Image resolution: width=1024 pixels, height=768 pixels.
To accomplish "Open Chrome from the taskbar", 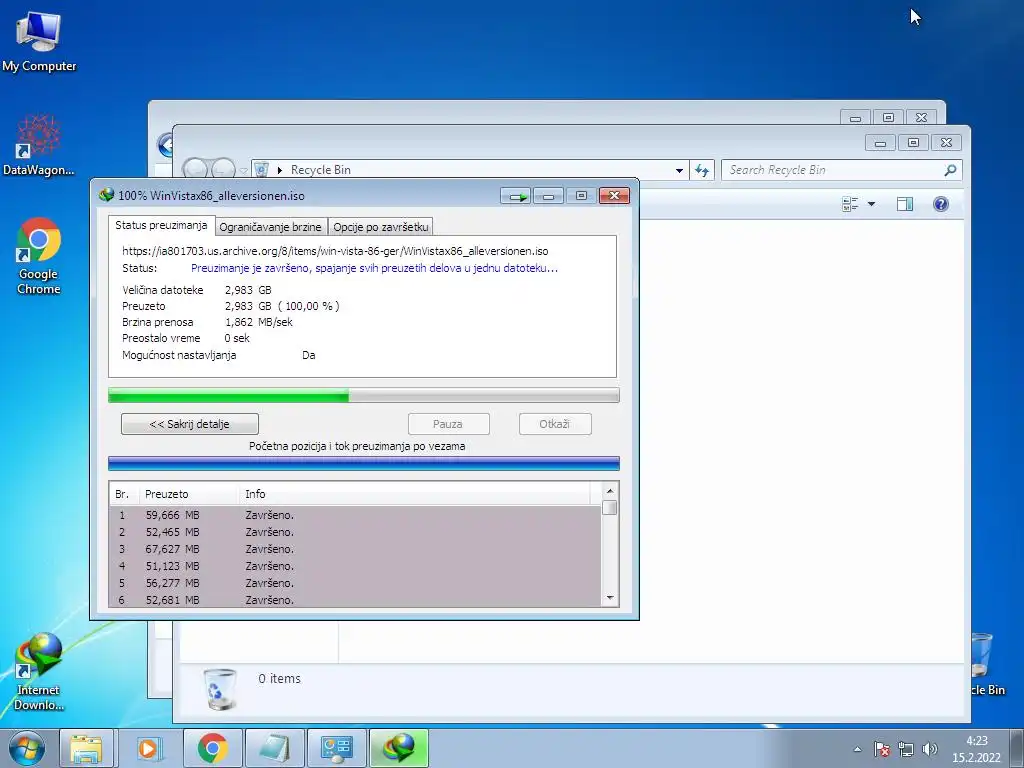I will point(212,748).
